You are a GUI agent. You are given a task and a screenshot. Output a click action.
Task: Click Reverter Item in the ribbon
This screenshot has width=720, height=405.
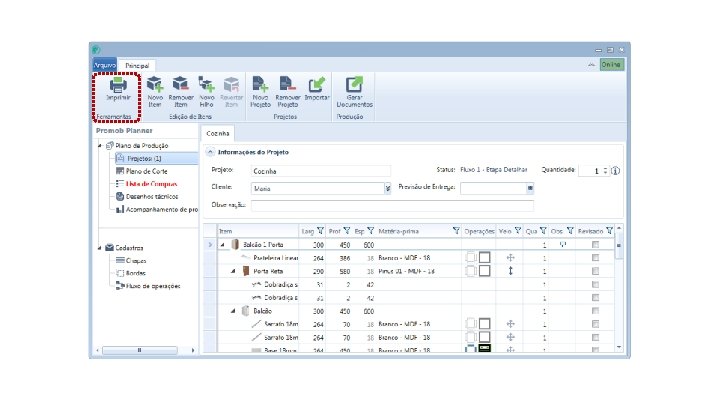(231, 92)
